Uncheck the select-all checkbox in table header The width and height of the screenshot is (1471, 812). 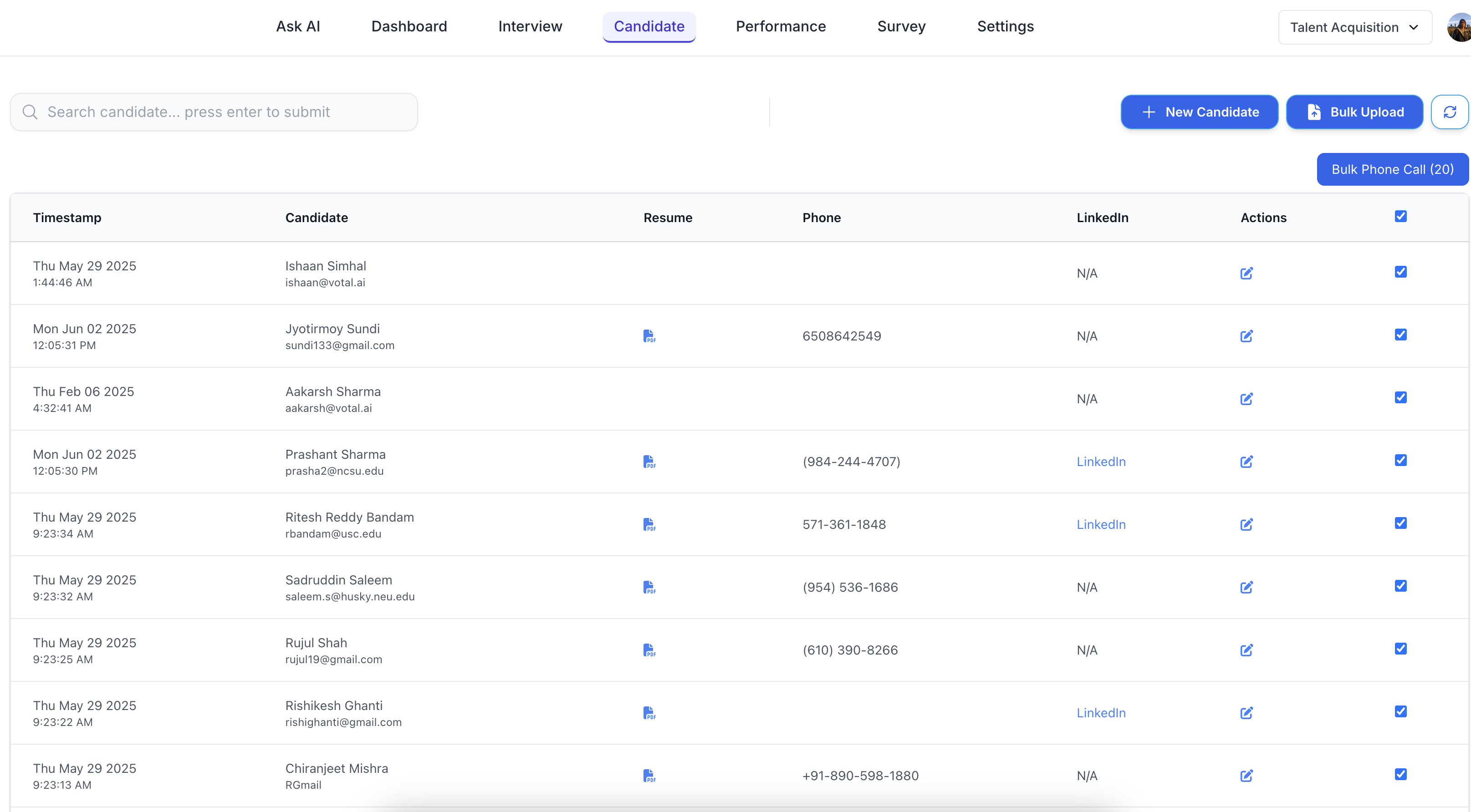click(1401, 216)
